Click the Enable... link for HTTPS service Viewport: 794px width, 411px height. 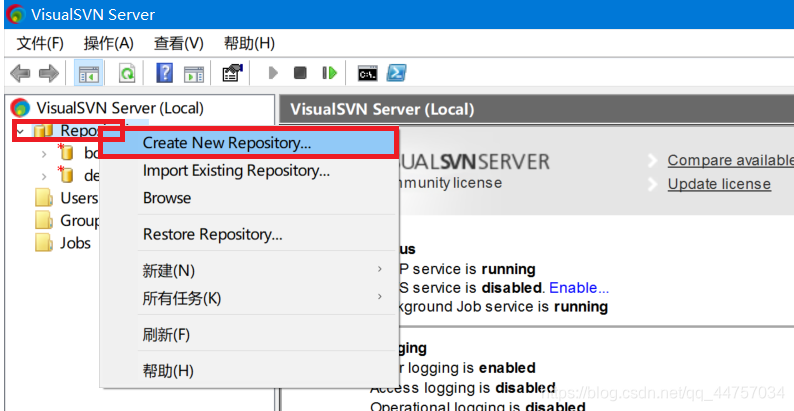click(x=579, y=287)
